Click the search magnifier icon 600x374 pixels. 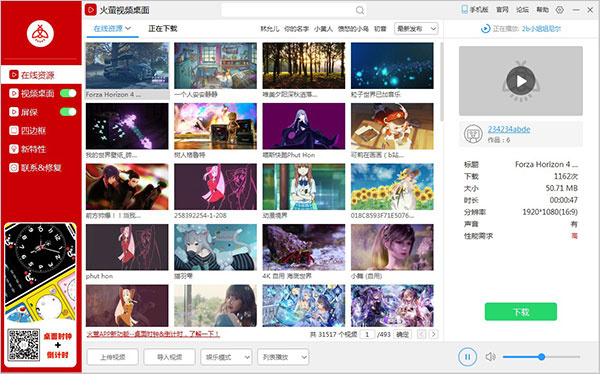click(360, 10)
